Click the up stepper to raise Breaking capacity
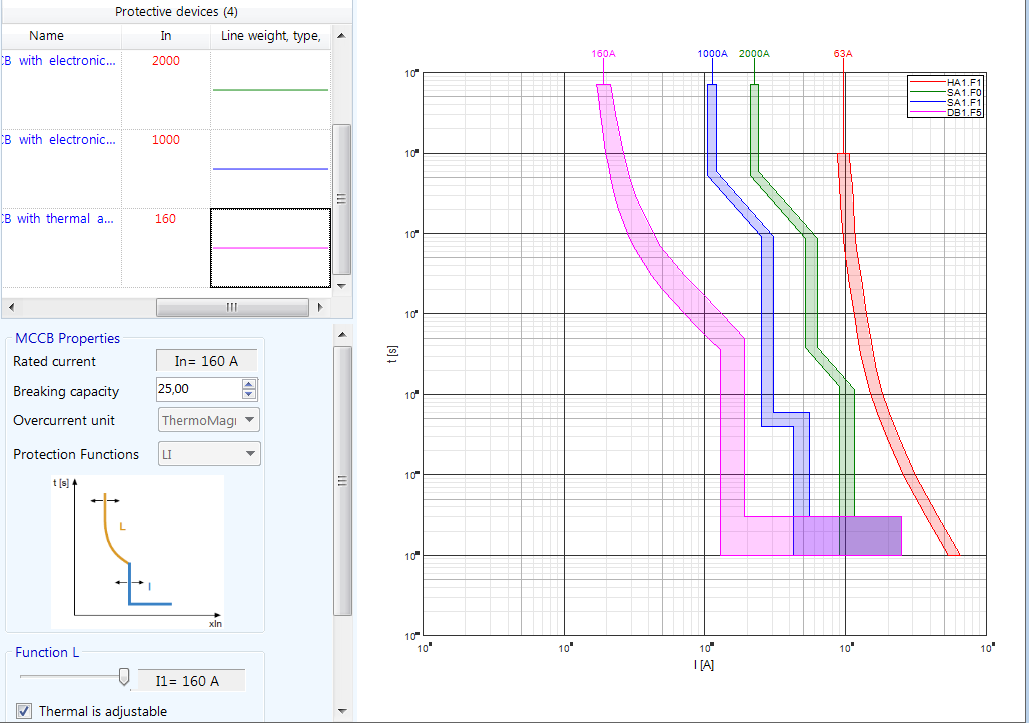1029x723 pixels. [x=248, y=384]
